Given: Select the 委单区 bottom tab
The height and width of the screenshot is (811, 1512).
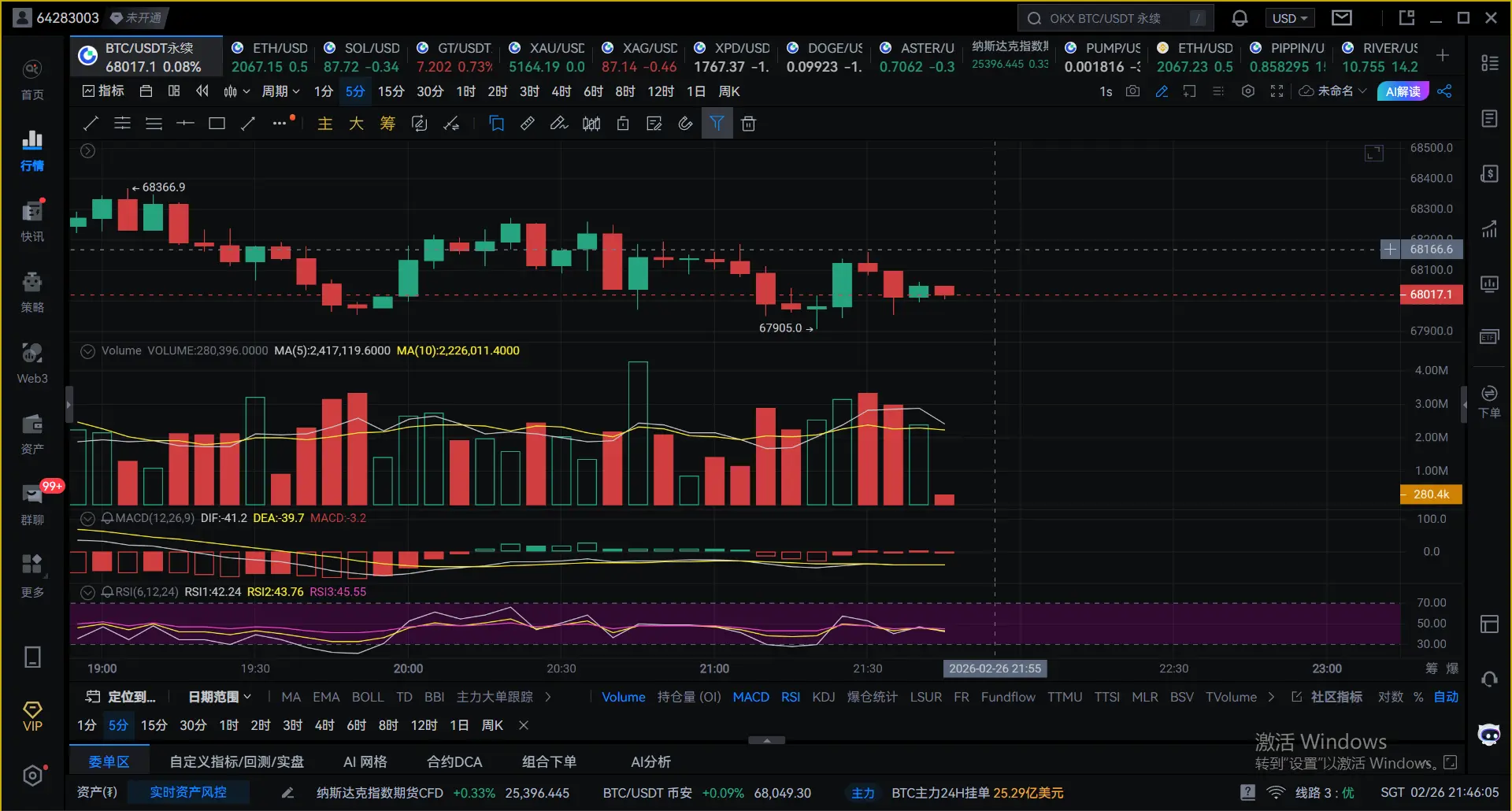Looking at the screenshot, I should (109, 761).
